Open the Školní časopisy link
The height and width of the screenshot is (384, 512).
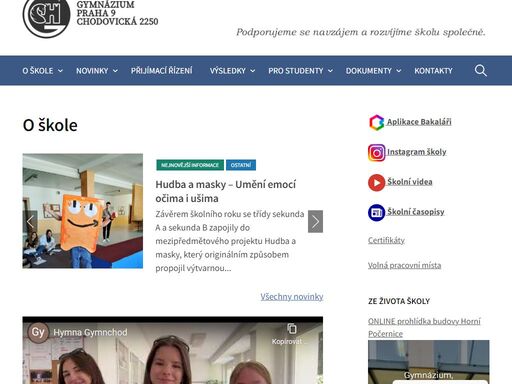point(415,212)
